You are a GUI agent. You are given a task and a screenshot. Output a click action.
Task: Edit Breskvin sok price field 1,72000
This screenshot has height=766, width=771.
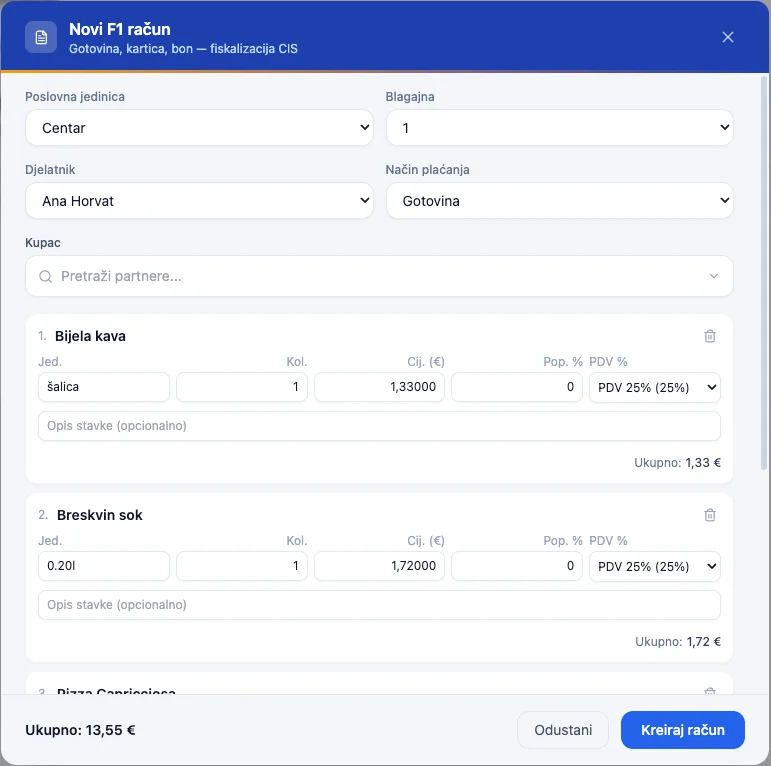tap(379, 566)
